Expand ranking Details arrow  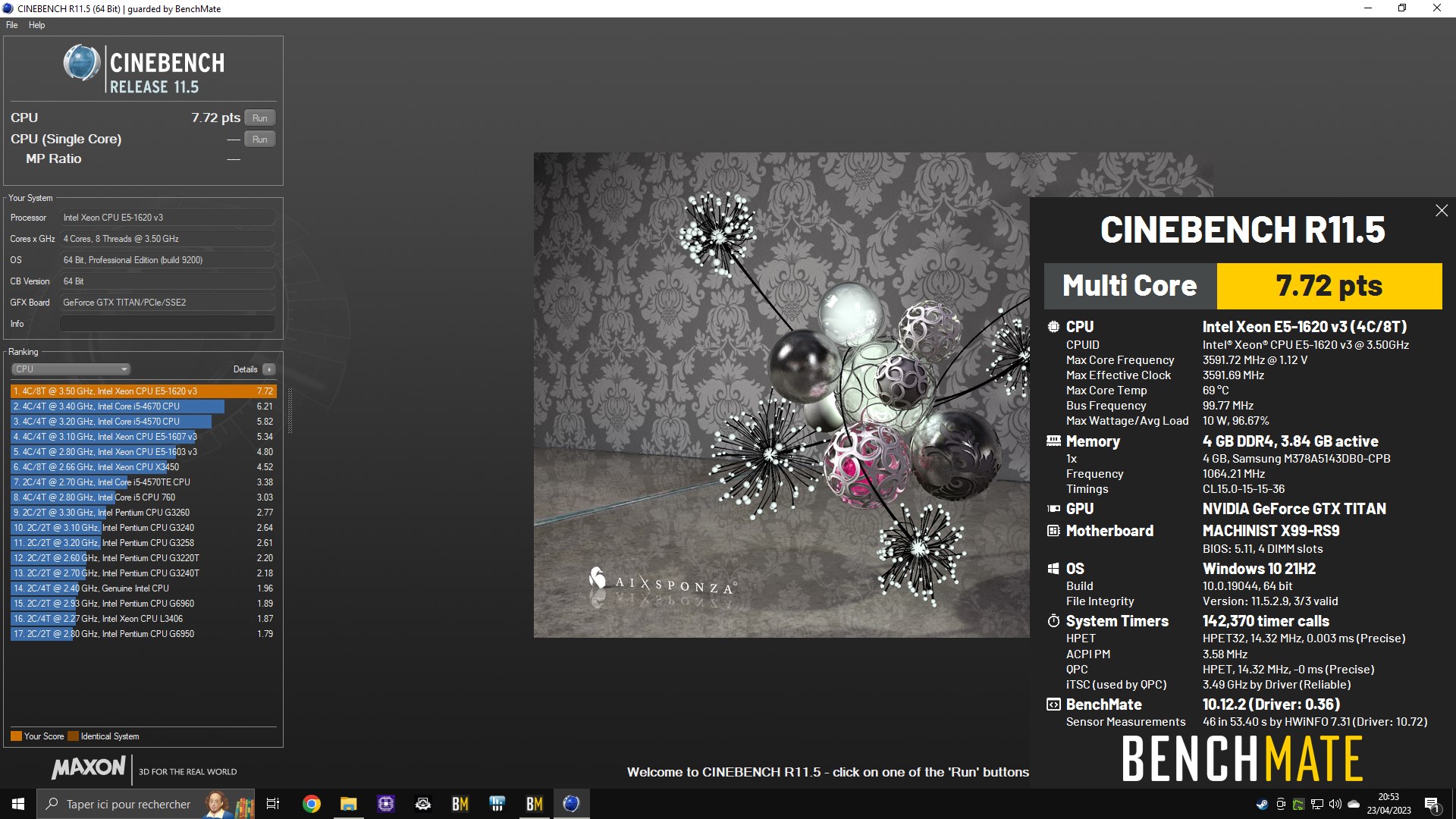pos(269,369)
